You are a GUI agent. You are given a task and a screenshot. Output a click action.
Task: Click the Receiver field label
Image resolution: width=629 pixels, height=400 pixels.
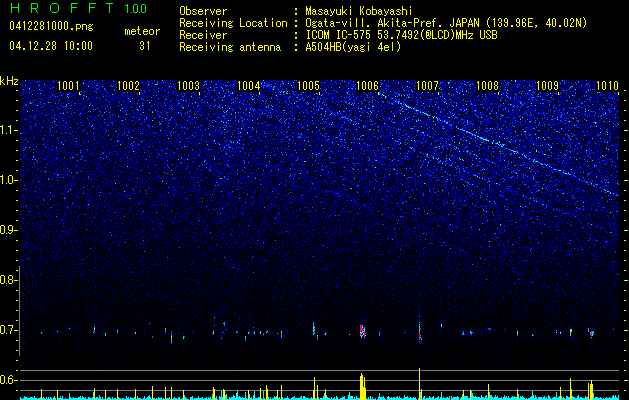203,35
